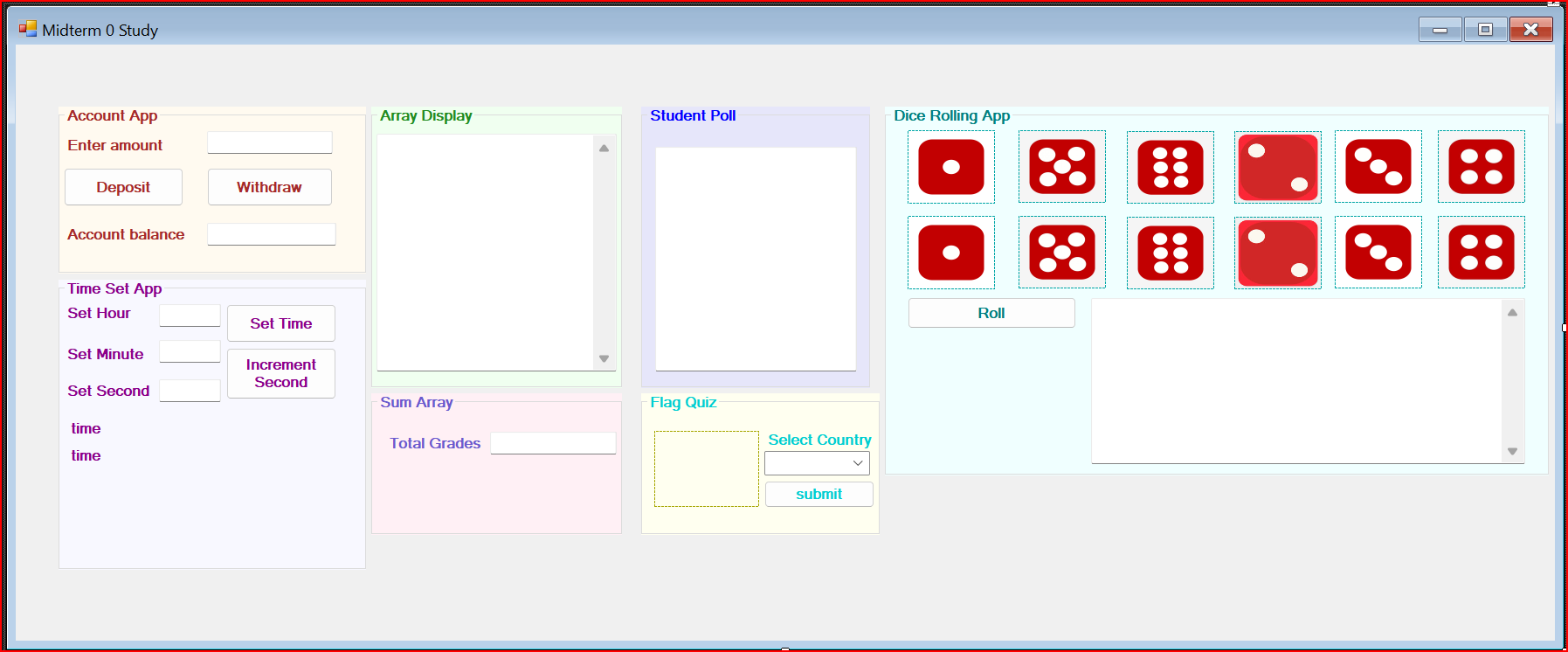Focus the Set Hour input box
This screenshot has width=1568, height=652.
pos(190,316)
